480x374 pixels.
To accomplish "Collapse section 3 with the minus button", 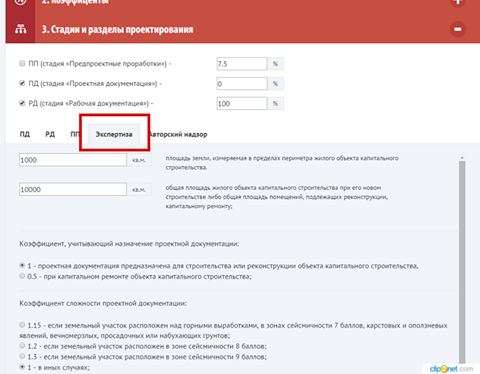I will tap(457, 29).
